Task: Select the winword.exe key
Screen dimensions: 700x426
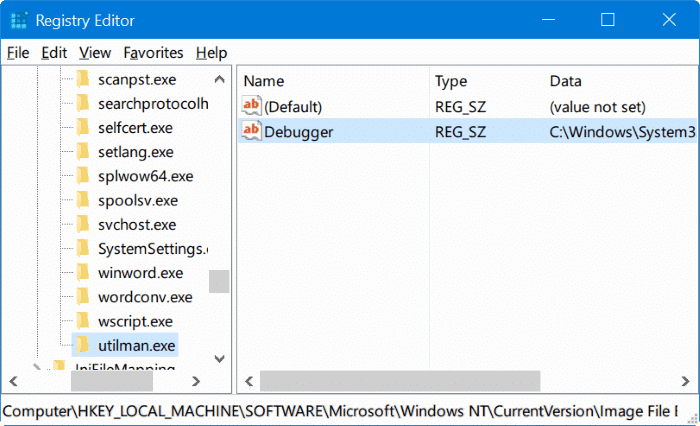Action: [x=141, y=273]
